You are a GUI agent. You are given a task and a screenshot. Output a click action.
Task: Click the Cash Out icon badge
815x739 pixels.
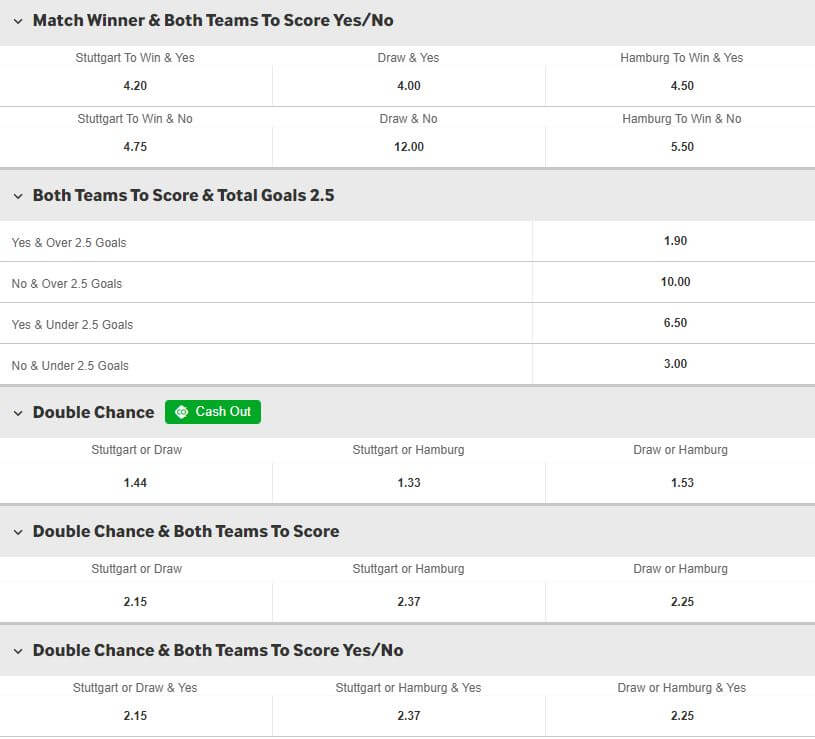point(213,412)
